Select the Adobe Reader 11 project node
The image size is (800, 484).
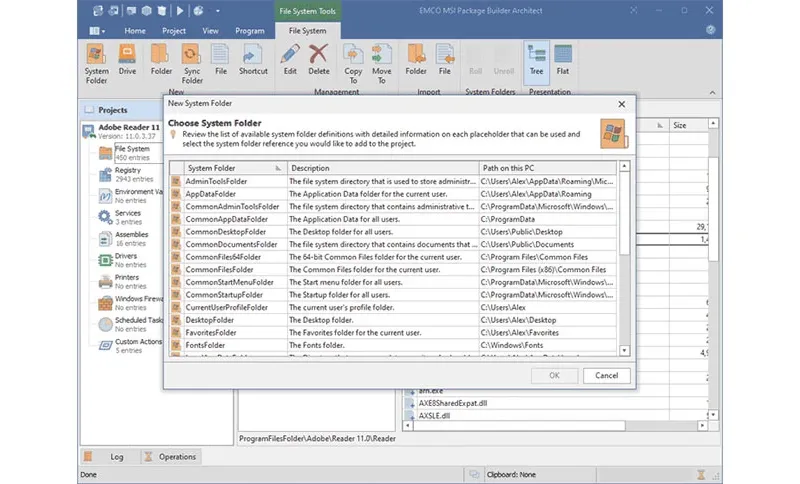point(122,131)
